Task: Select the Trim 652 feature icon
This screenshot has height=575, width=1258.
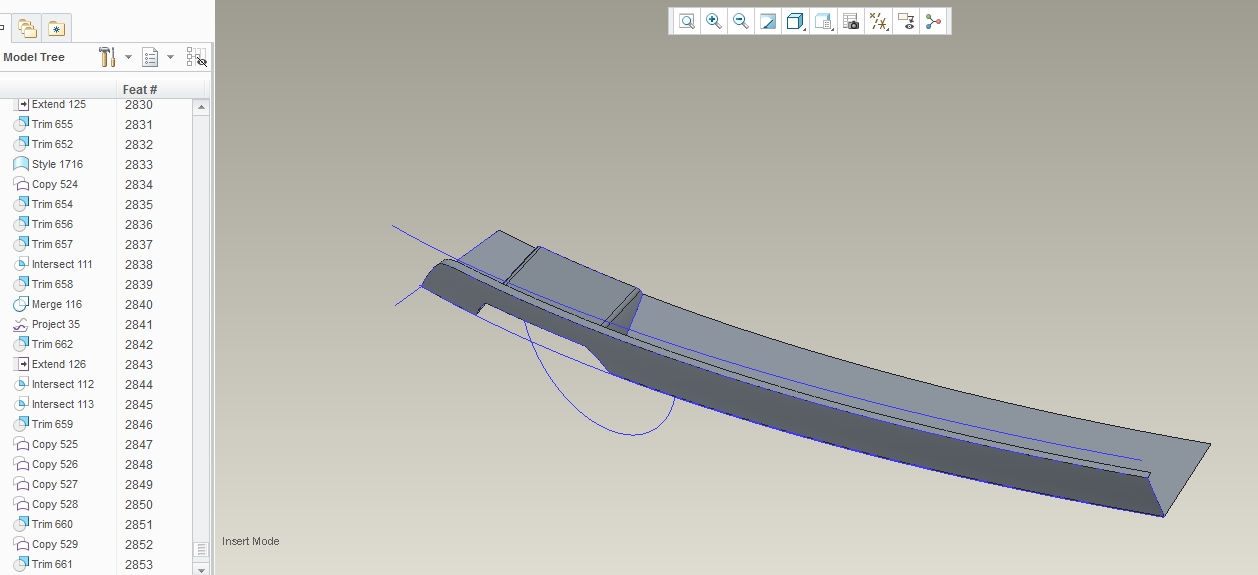Action: pos(21,144)
